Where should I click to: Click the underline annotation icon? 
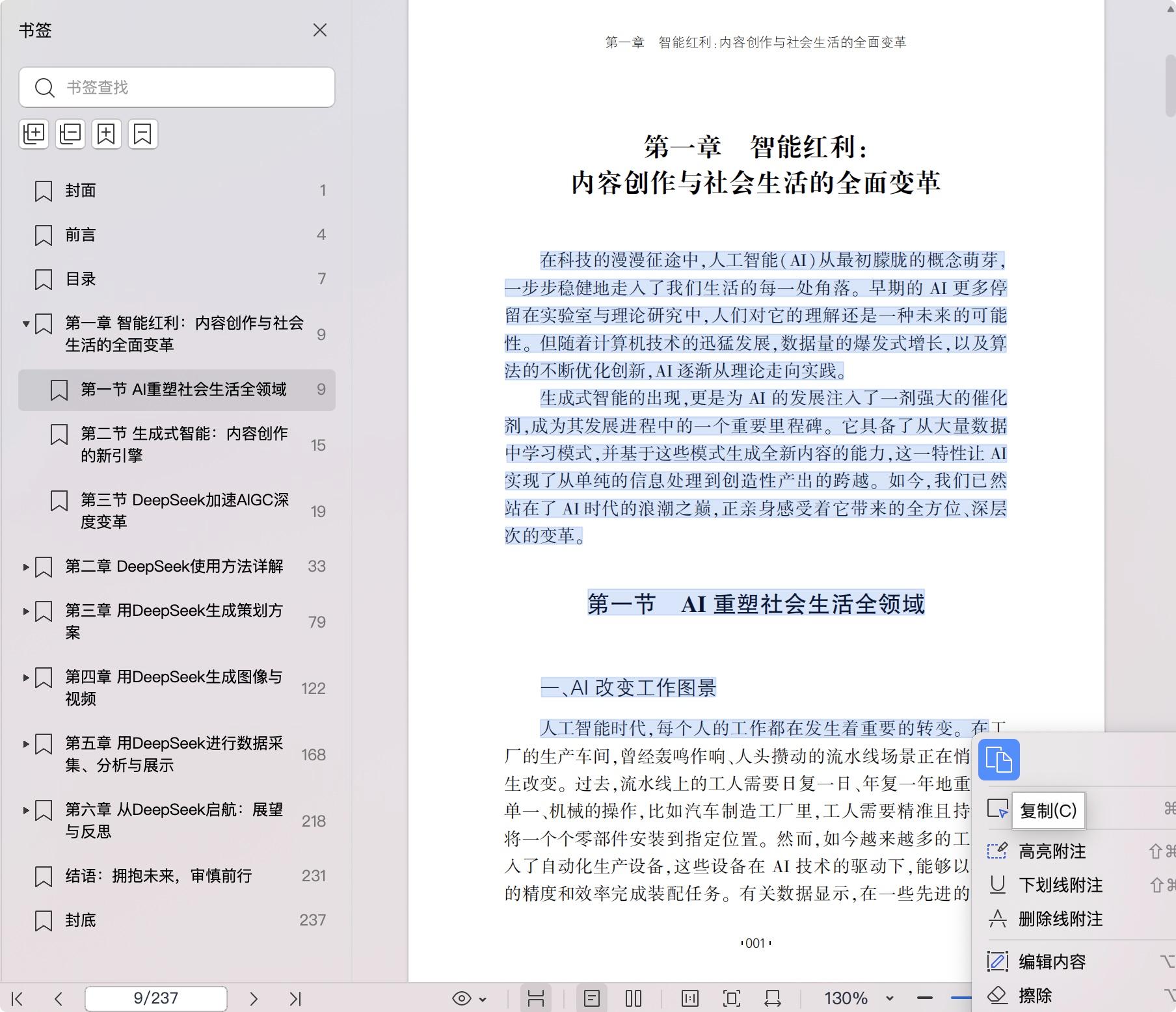[x=998, y=885]
